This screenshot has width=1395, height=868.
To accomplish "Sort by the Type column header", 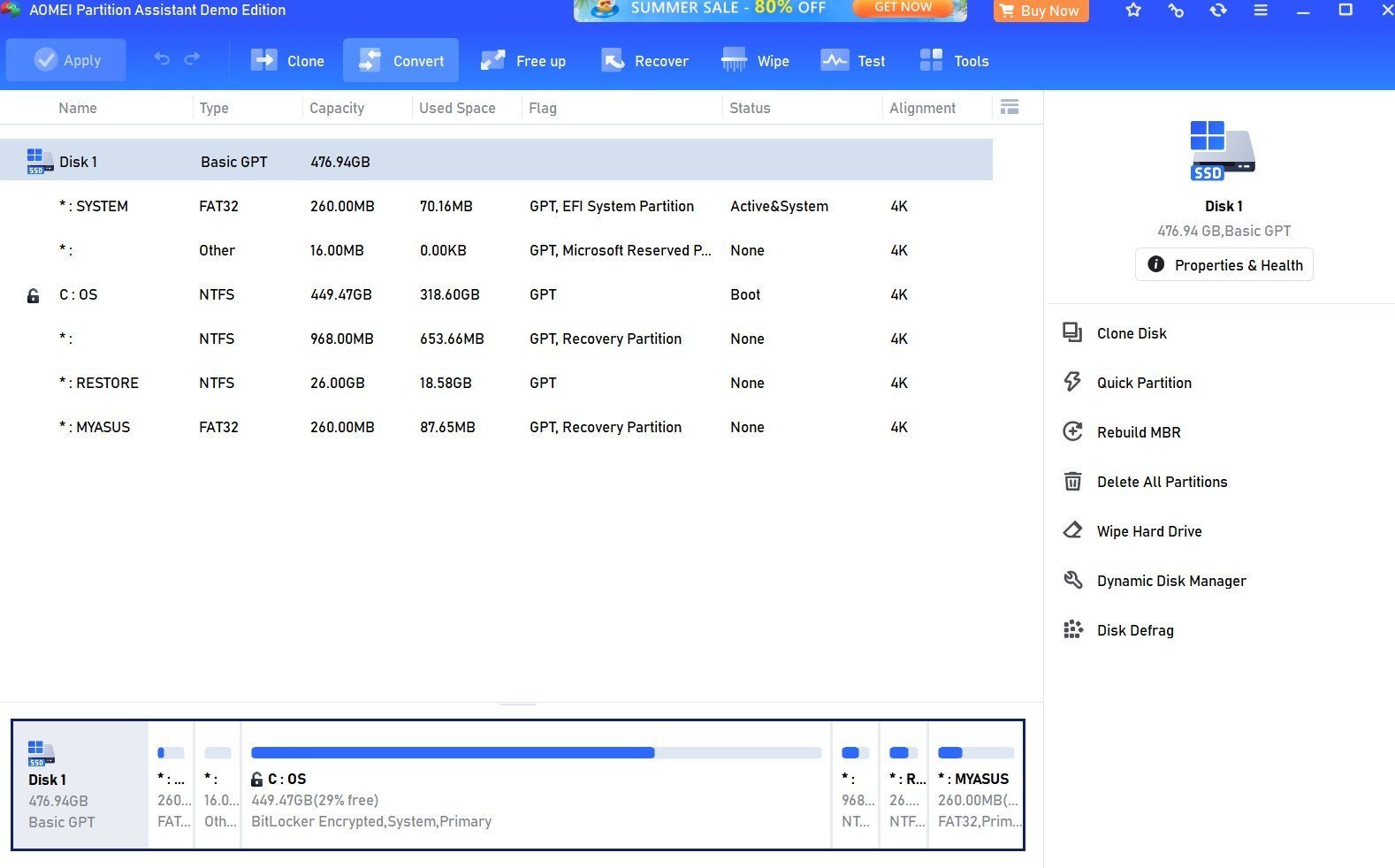I will [214, 108].
